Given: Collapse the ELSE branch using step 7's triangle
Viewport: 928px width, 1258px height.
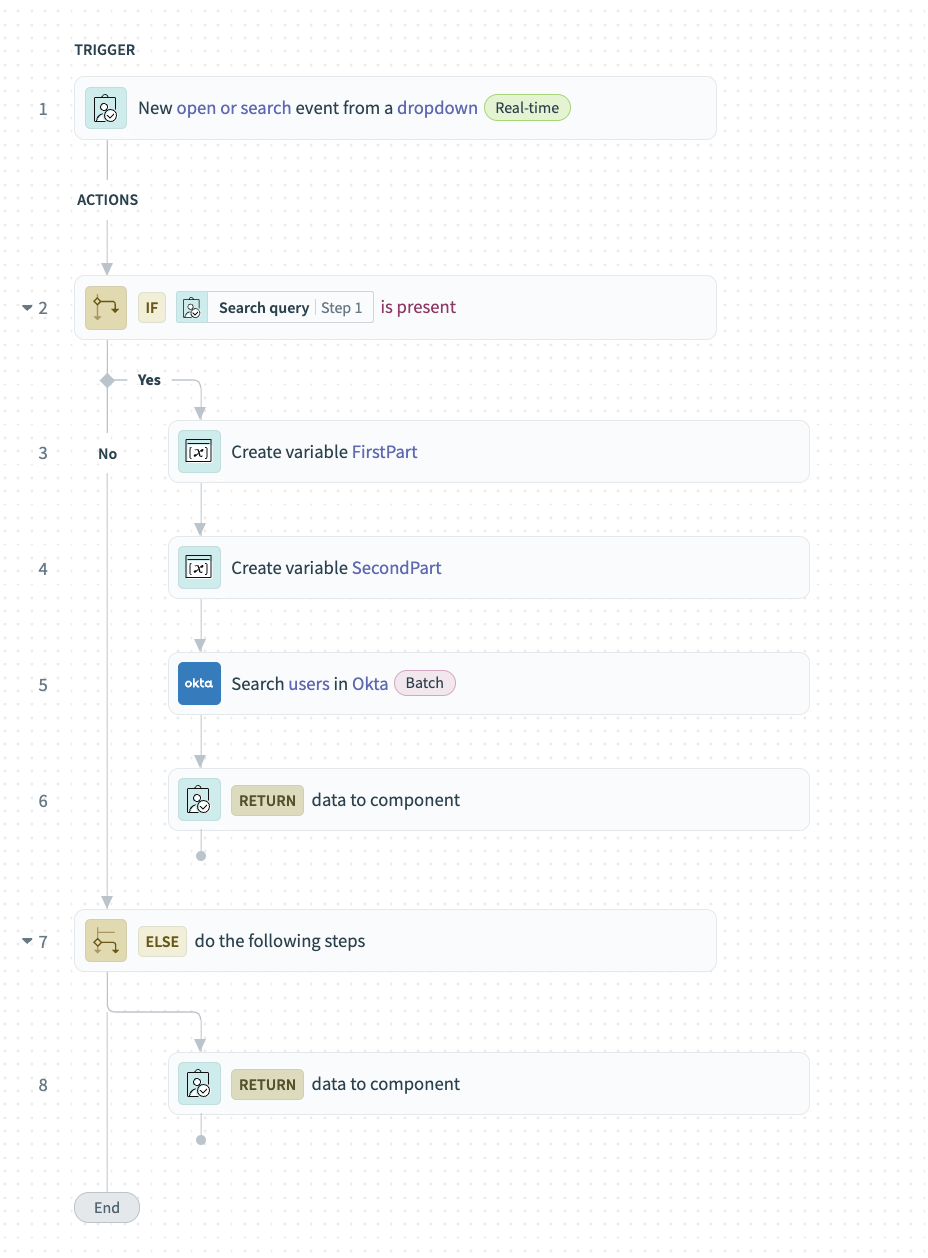Looking at the screenshot, I should coord(28,940).
